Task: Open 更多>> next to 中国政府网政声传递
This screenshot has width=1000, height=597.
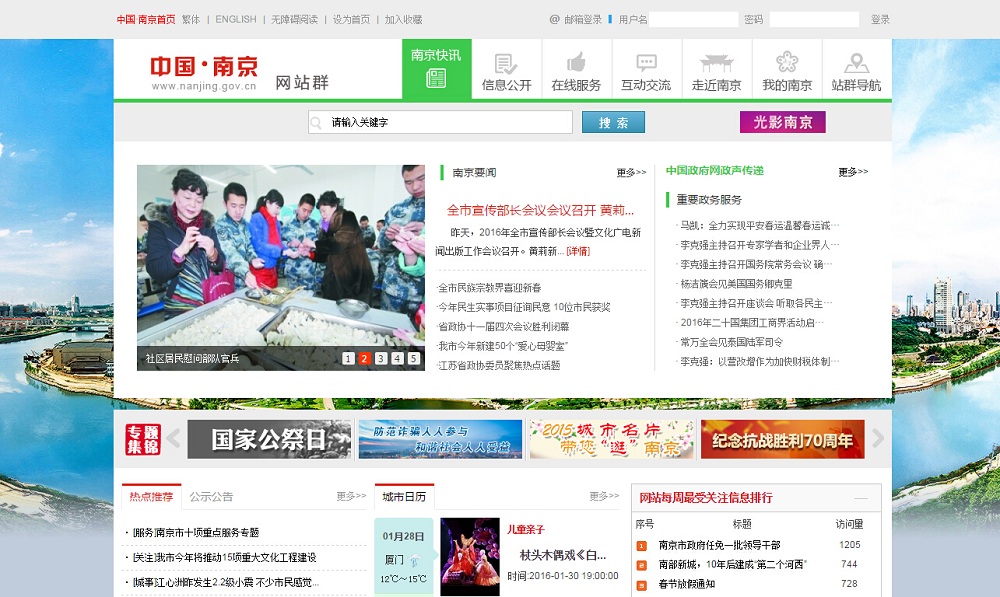Action: point(853,172)
